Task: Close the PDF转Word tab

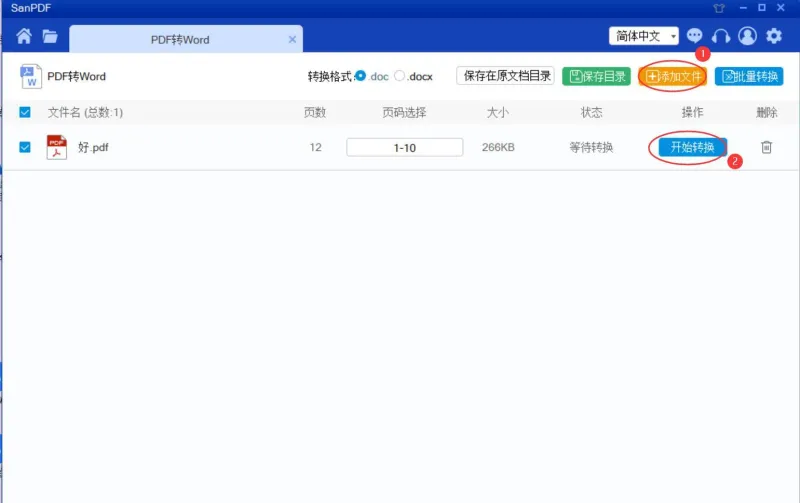Action: [x=292, y=39]
